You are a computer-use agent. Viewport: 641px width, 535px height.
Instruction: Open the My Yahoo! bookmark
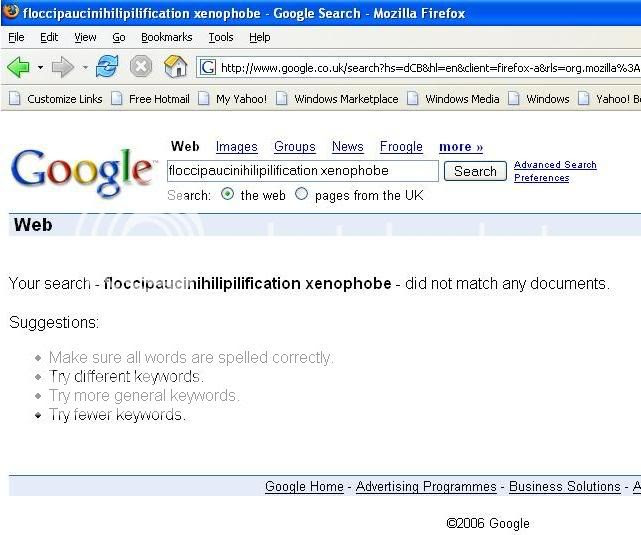pos(232,99)
